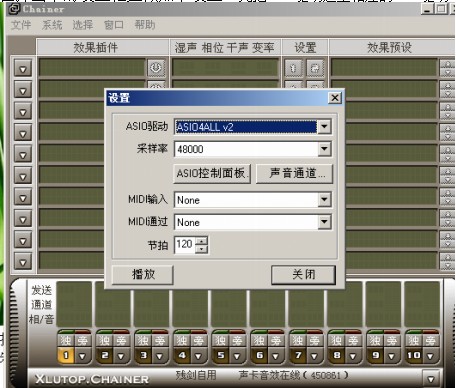Click the 节拍 tempo field showing 120
The image size is (456, 388).
pos(185,245)
